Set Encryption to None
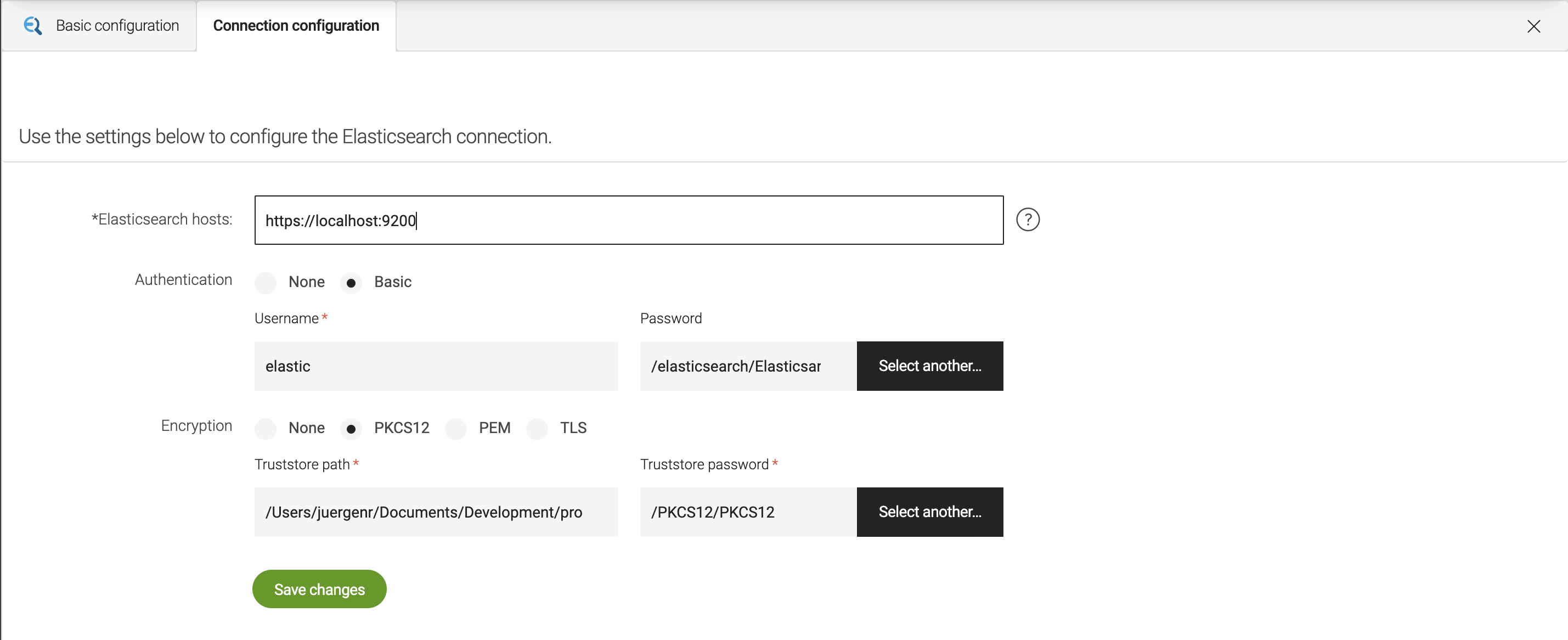Screen dimensions: 1568x640 (x=266, y=429)
